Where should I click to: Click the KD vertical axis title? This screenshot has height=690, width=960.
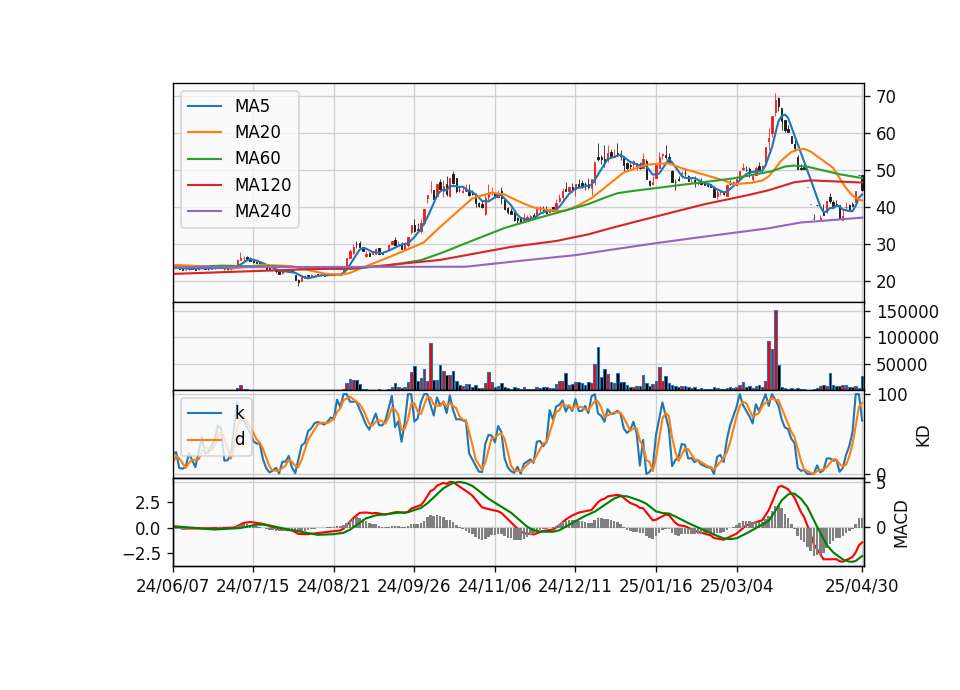pos(923,436)
